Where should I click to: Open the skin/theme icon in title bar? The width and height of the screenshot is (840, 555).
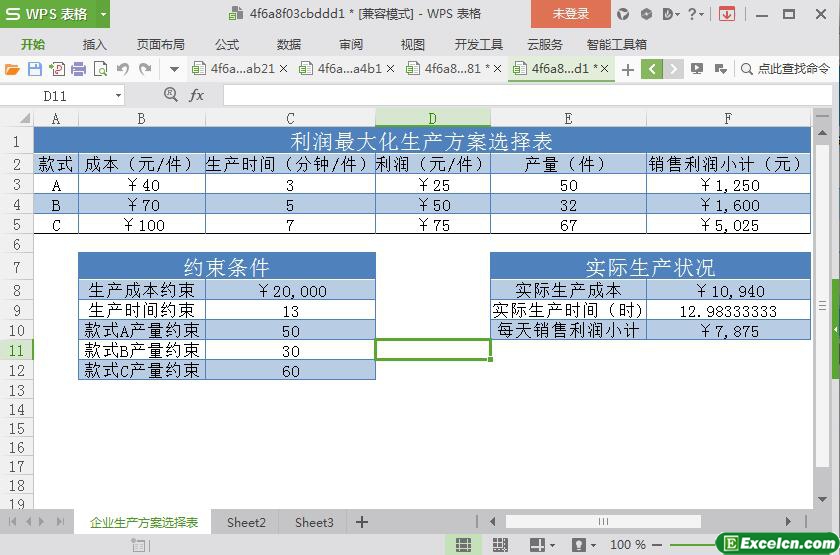[x=622, y=14]
